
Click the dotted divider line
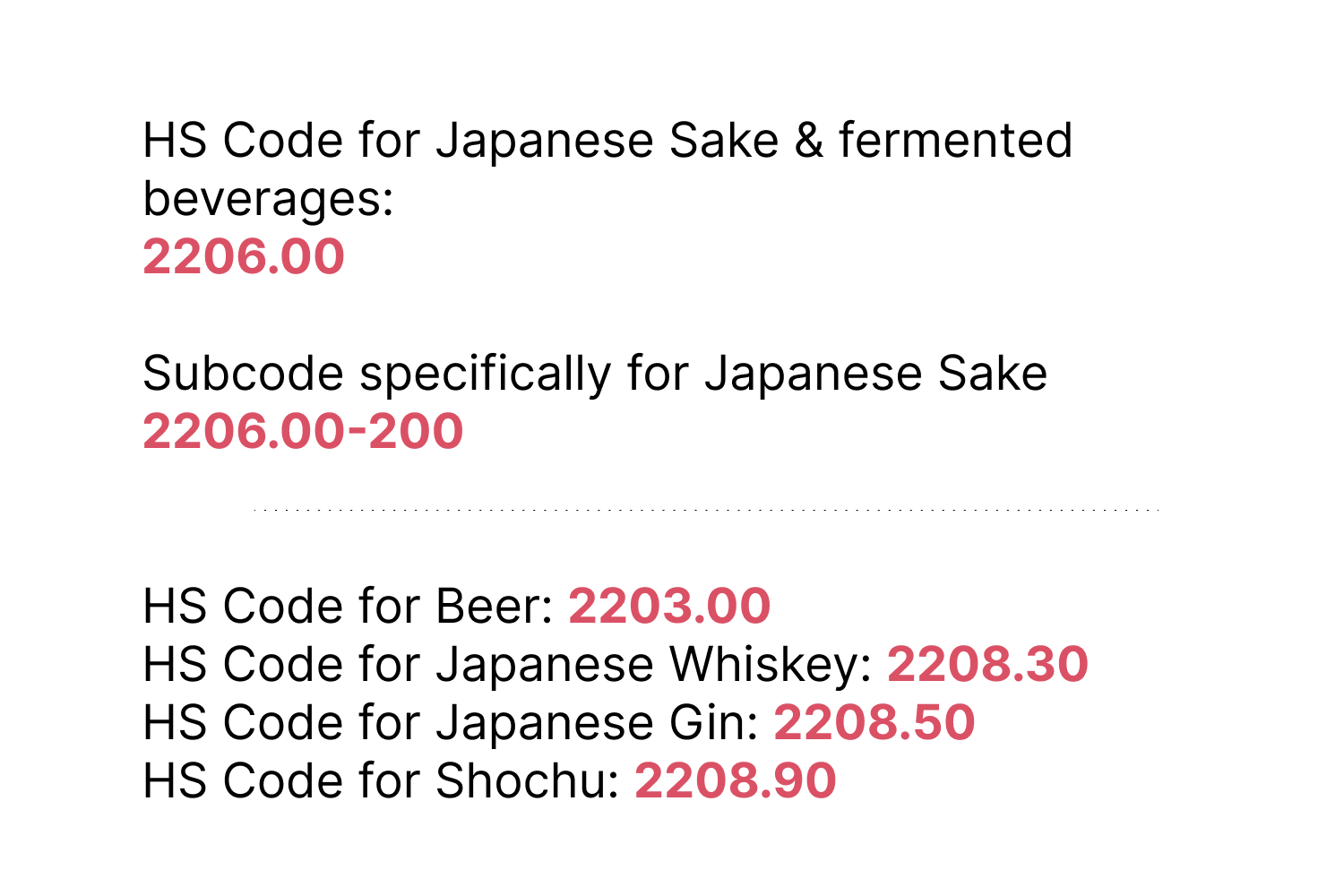point(707,510)
